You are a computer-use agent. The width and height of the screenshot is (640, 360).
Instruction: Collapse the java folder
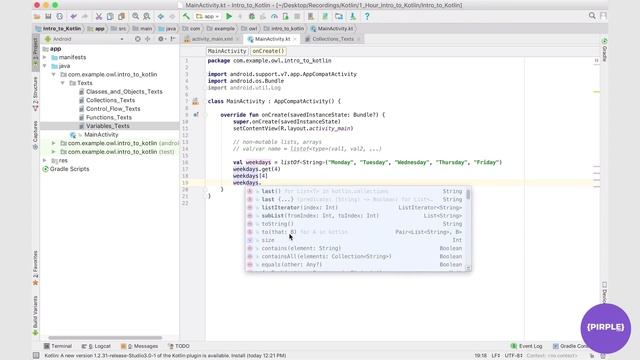tap(45, 66)
